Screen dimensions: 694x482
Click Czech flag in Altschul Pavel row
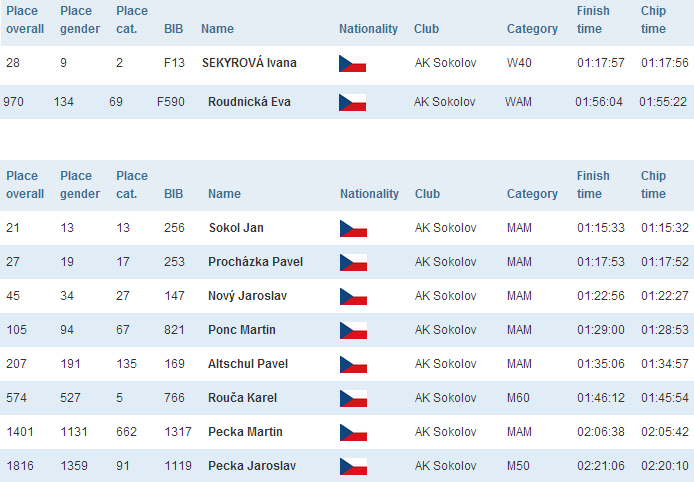pos(353,365)
